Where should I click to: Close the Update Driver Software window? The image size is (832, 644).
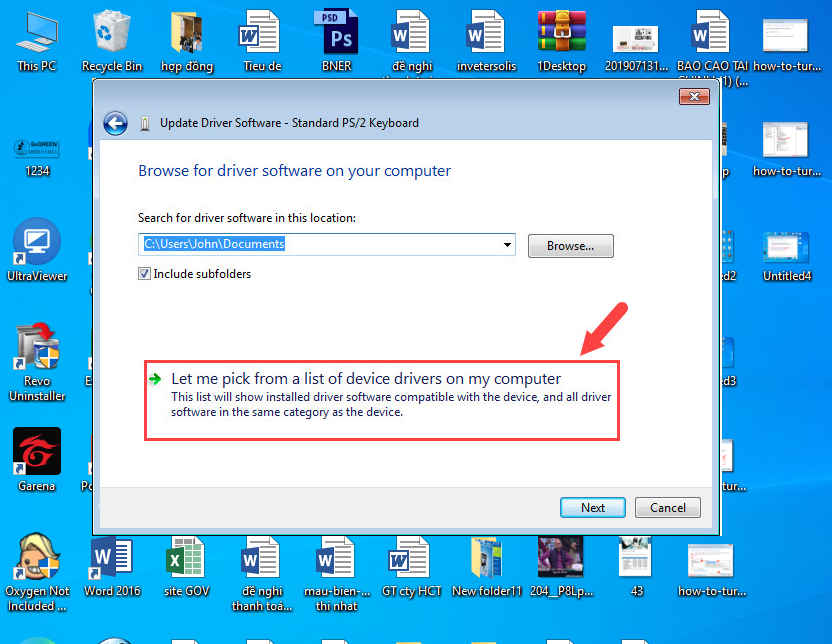(x=694, y=96)
